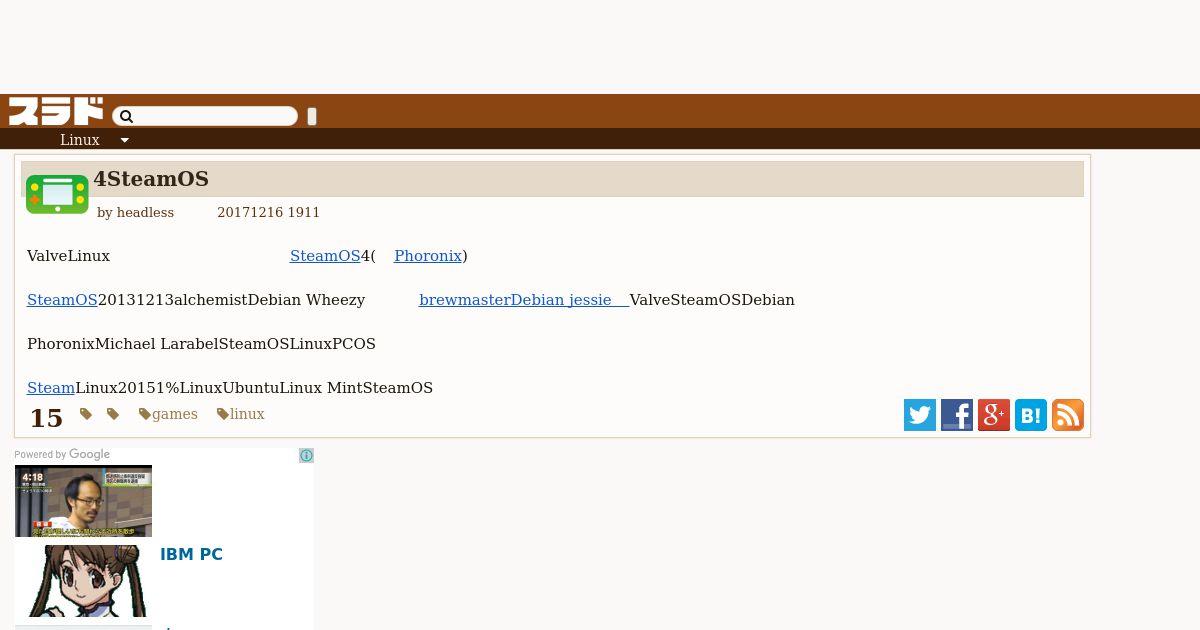This screenshot has height=630, width=1200.
Task: Click the story date 20171216 1911
Action: [x=268, y=212]
